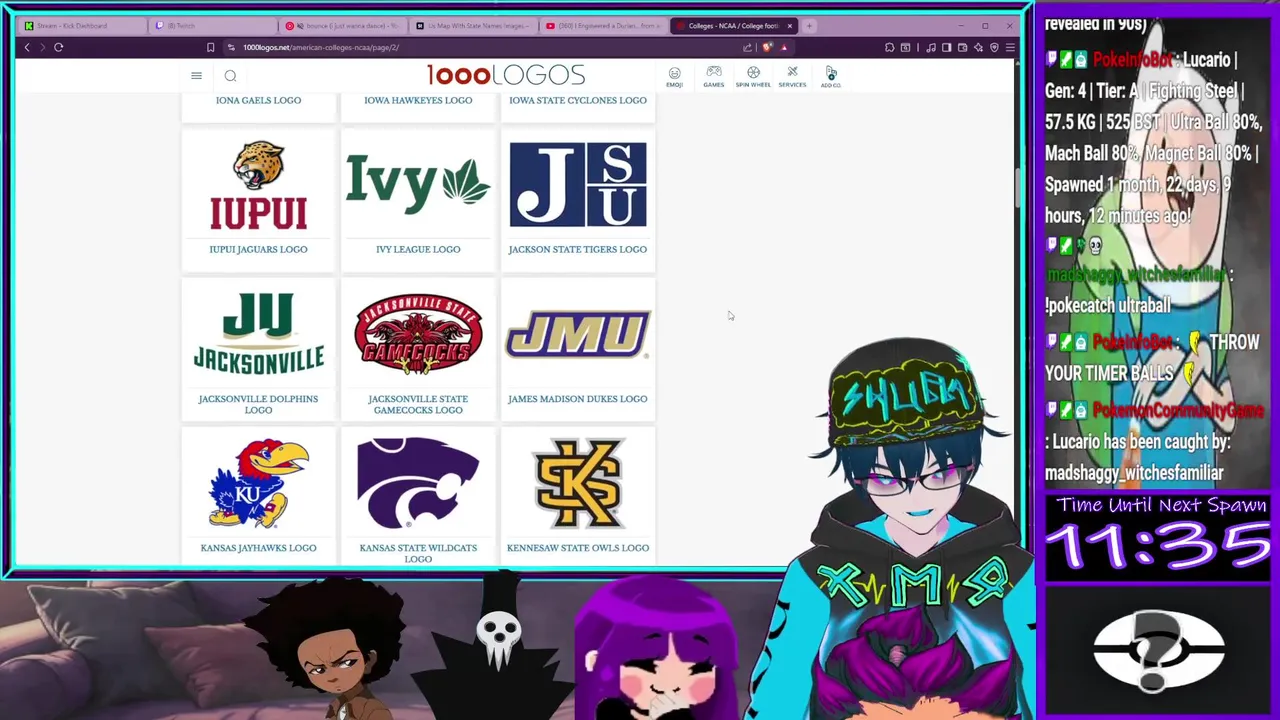Switch to Us Map With State Names tab
The width and height of the screenshot is (1280, 720).
[474, 25]
